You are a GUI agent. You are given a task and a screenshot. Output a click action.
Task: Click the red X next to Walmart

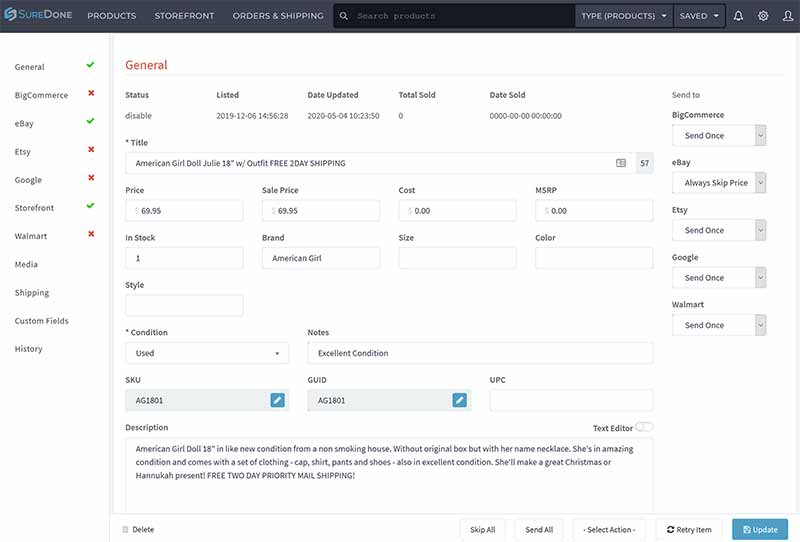[91, 234]
